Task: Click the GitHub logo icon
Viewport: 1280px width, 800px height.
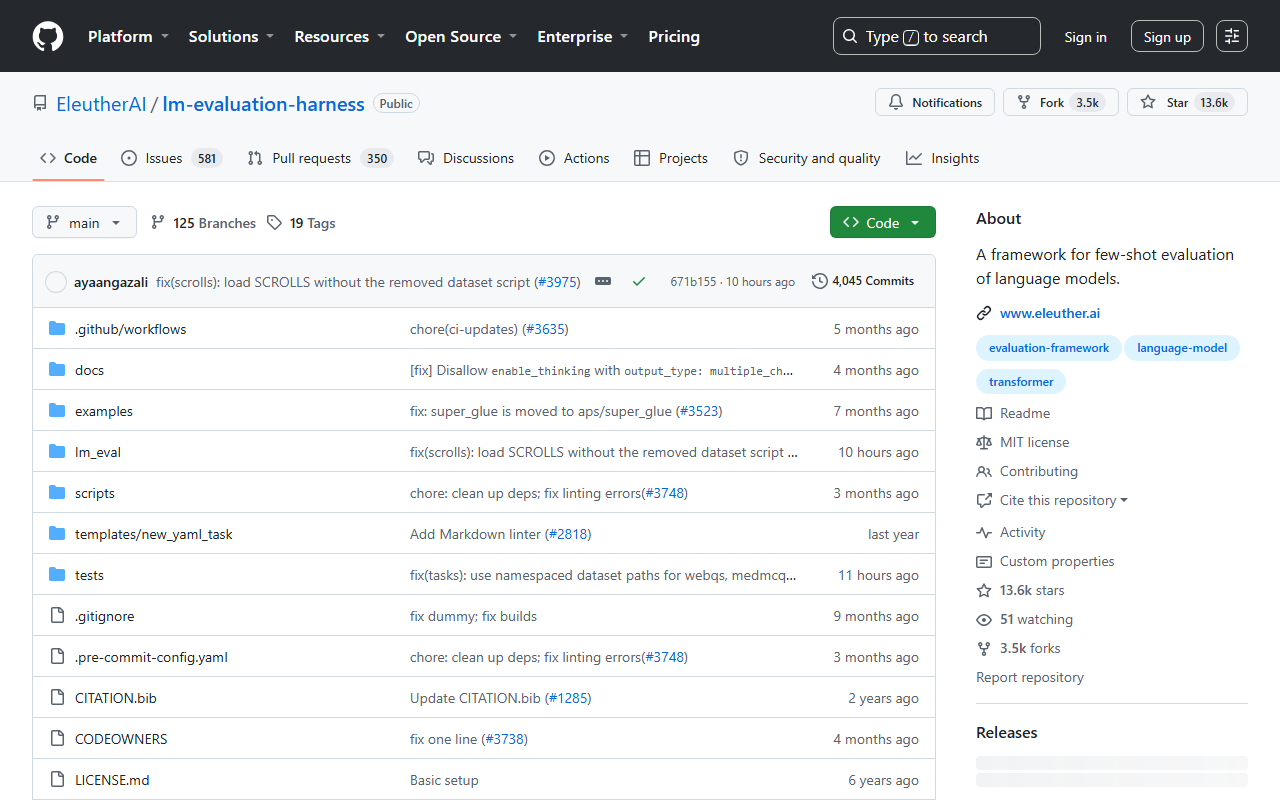Action: tap(48, 37)
